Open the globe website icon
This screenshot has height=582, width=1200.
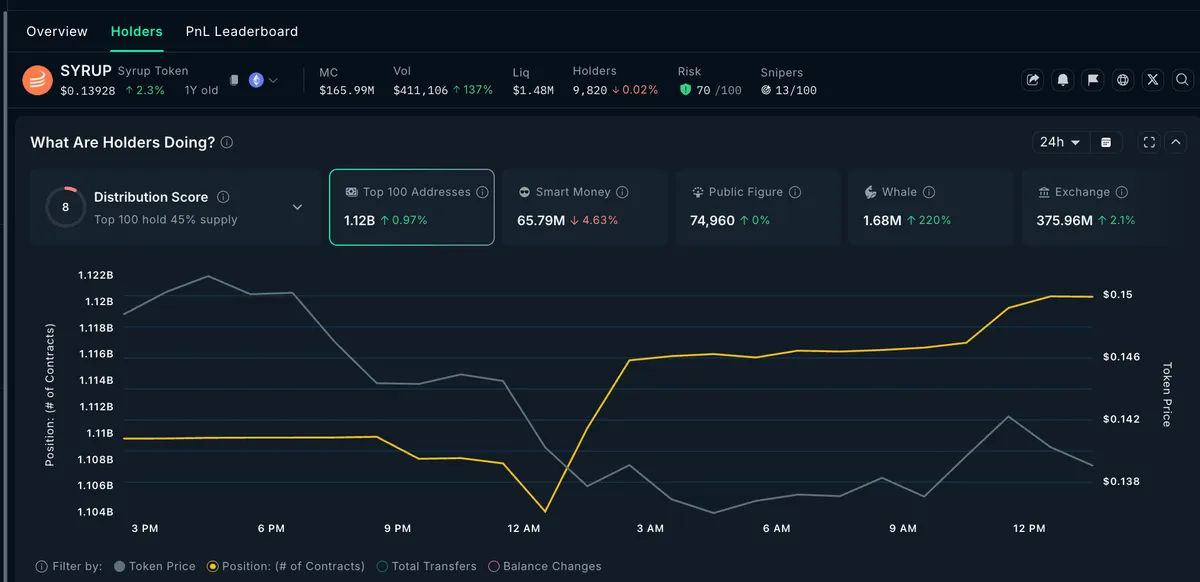[x=1123, y=80]
